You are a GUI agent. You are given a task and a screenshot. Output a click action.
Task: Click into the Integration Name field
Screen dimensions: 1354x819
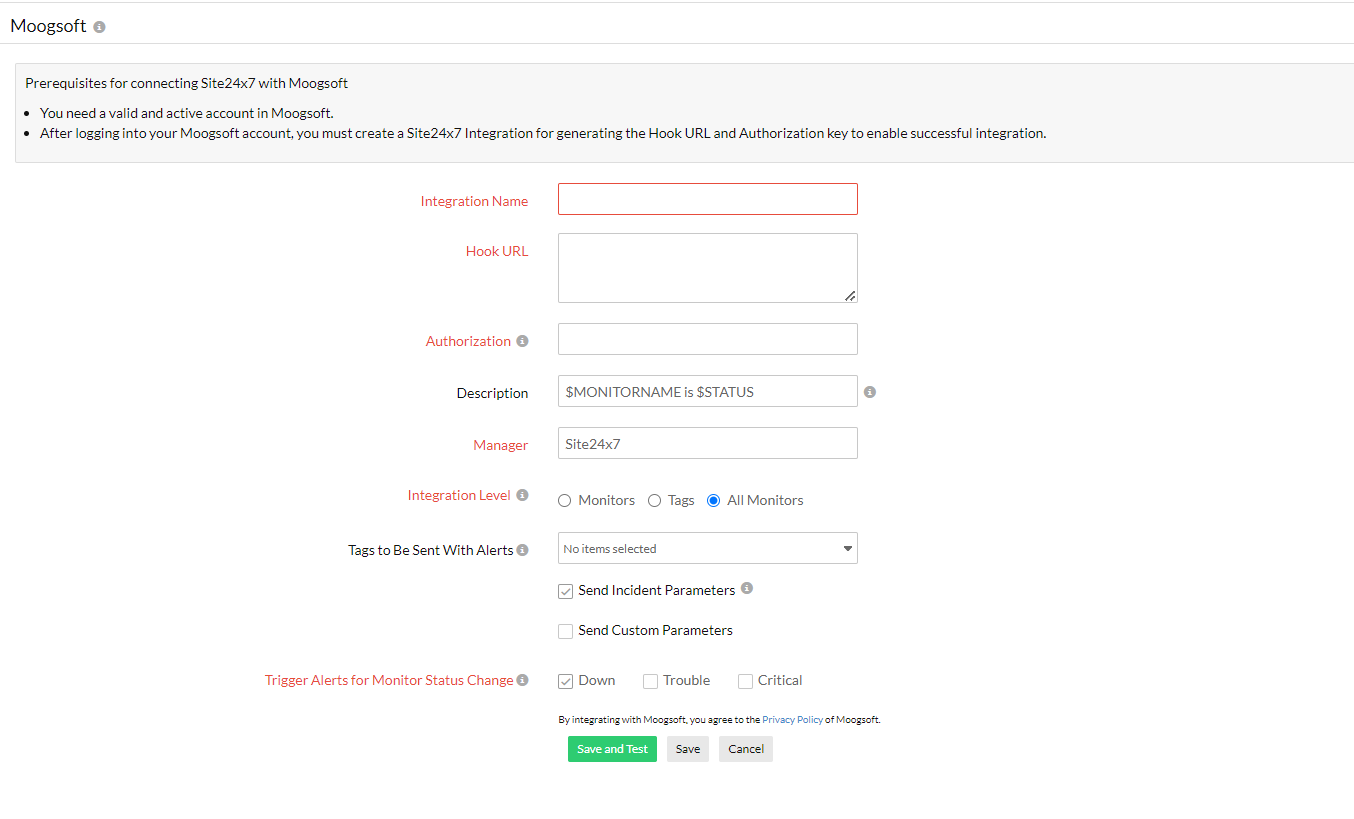(x=707, y=199)
